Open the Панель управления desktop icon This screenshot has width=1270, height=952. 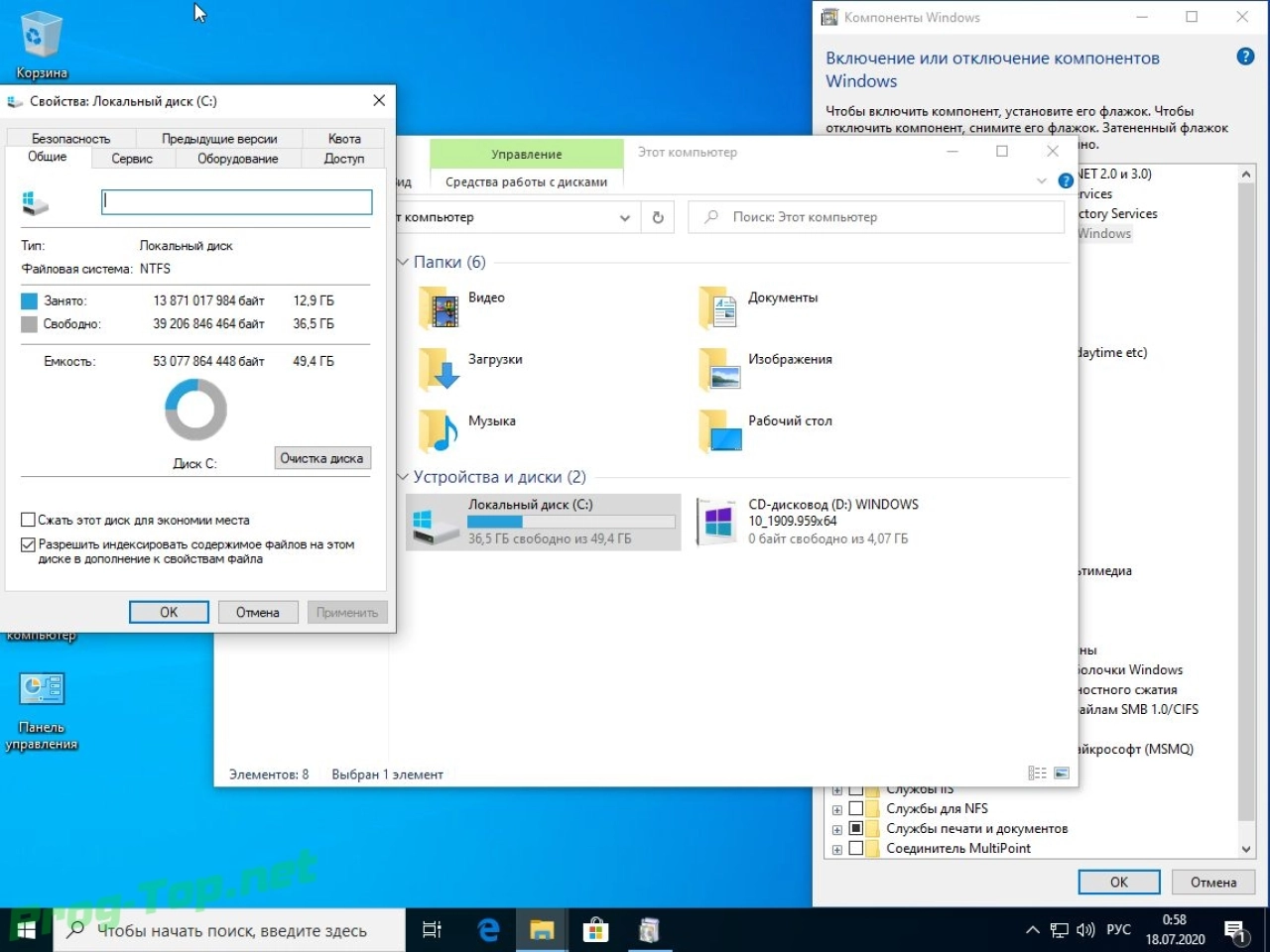tap(42, 689)
